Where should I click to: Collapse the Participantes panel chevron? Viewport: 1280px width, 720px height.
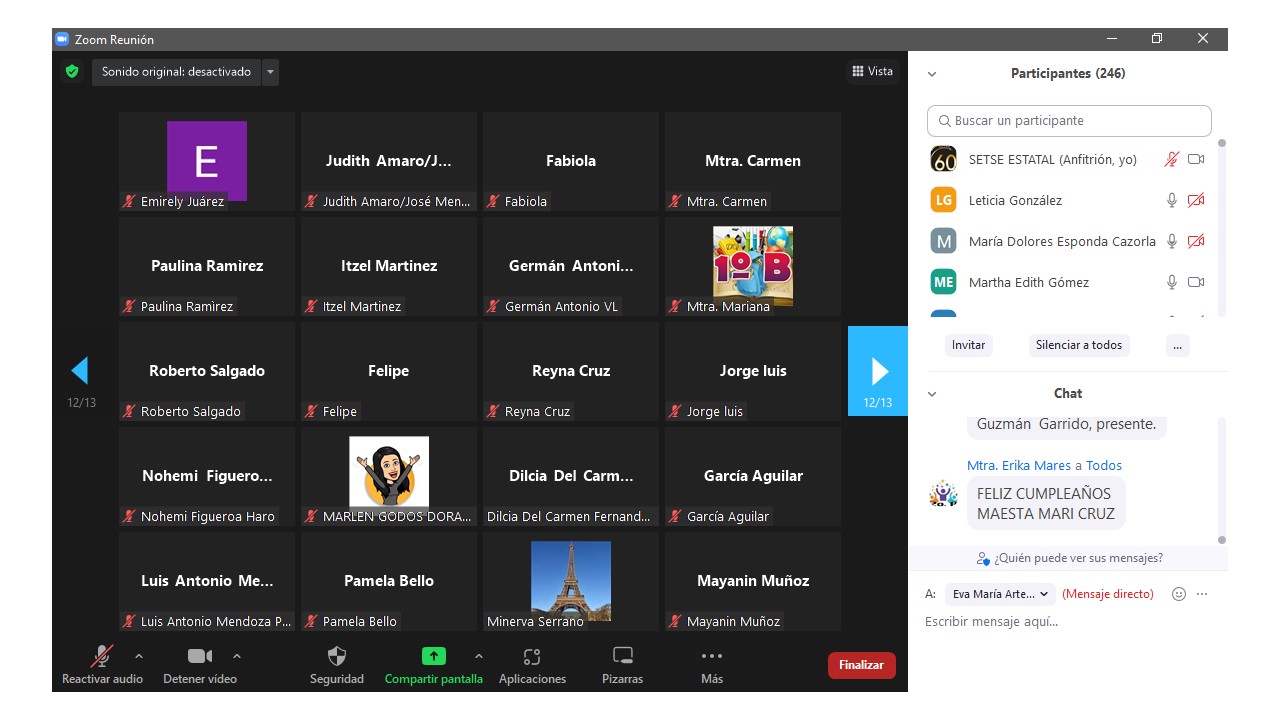932,74
